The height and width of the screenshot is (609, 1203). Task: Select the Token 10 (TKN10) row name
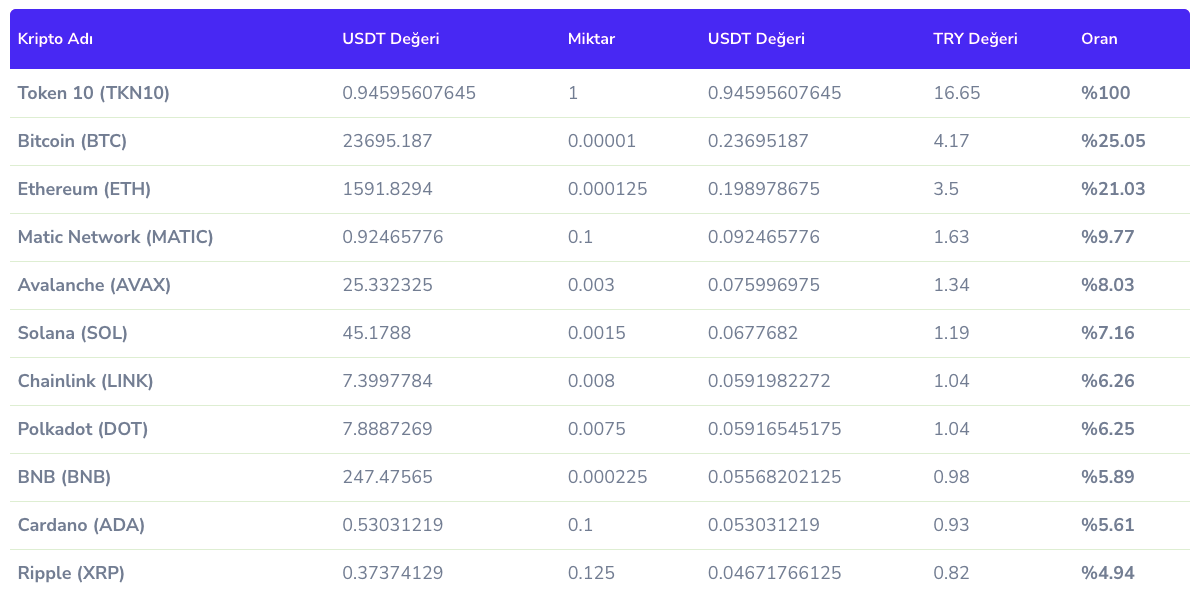click(94, 93)
